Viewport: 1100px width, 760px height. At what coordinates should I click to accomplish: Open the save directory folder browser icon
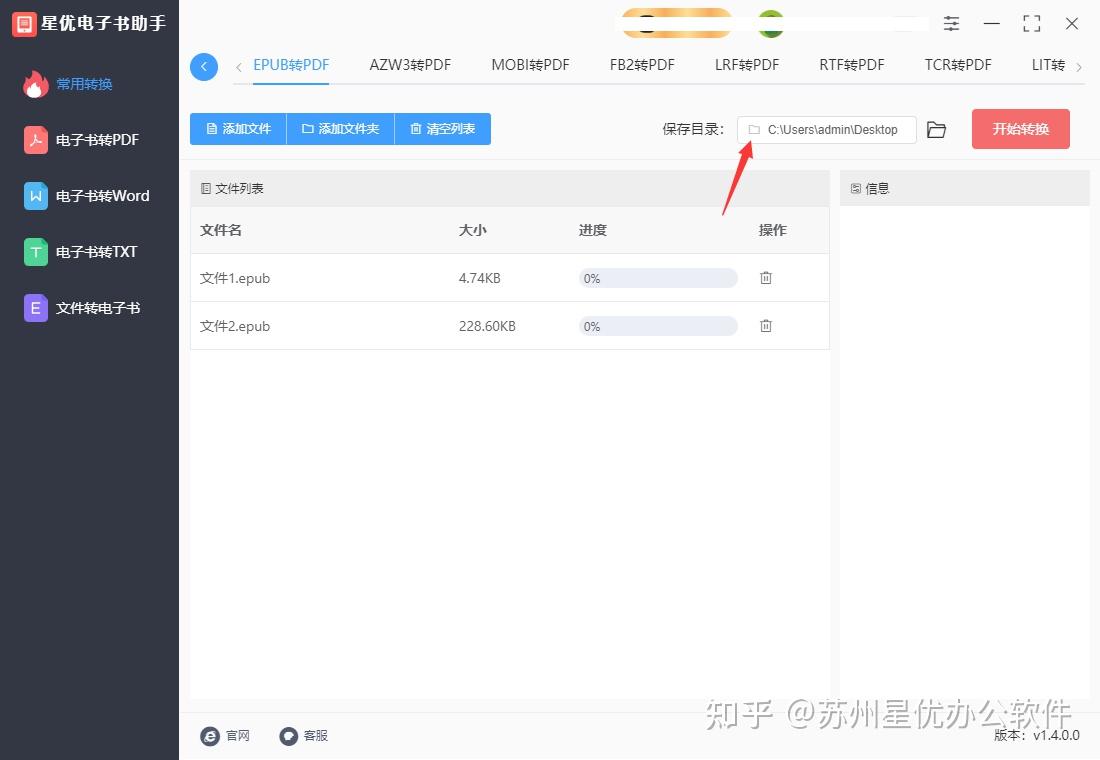(936, 129)
